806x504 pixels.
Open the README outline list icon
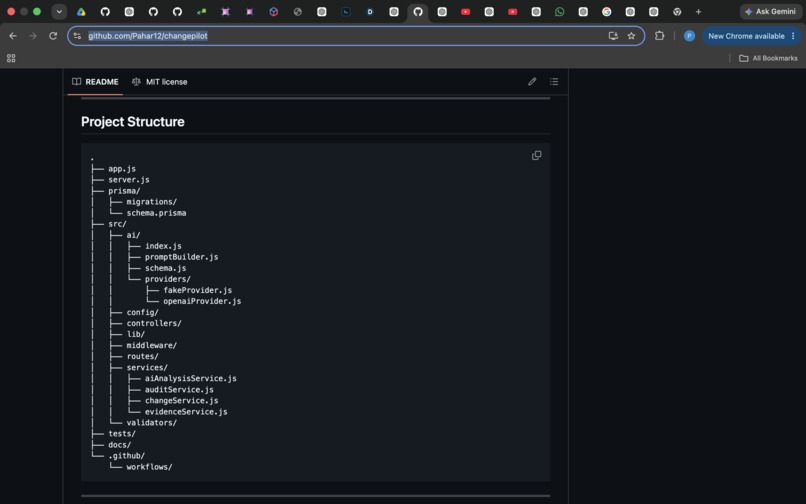554,82
